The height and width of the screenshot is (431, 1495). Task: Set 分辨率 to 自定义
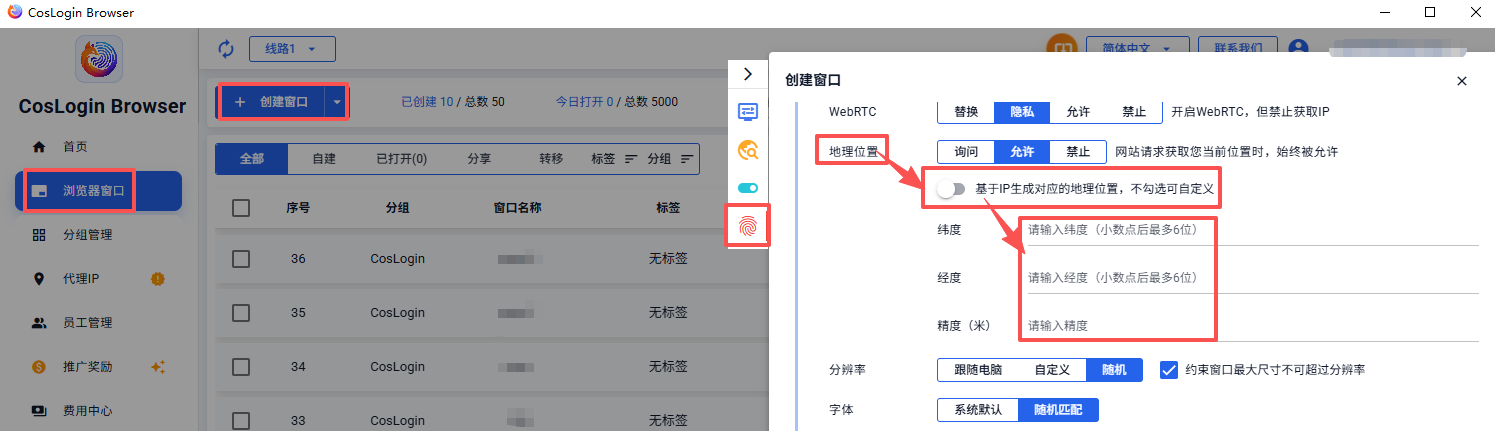(1052, 370)
